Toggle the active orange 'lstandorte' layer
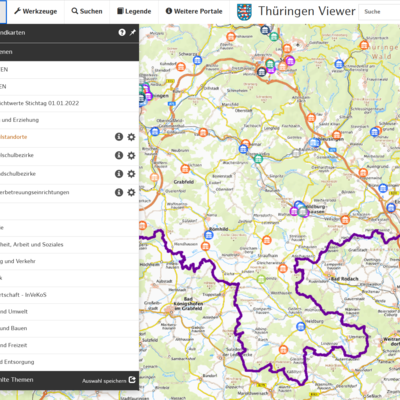This screenshot has height=400, width=400. (x=13, y=137)
